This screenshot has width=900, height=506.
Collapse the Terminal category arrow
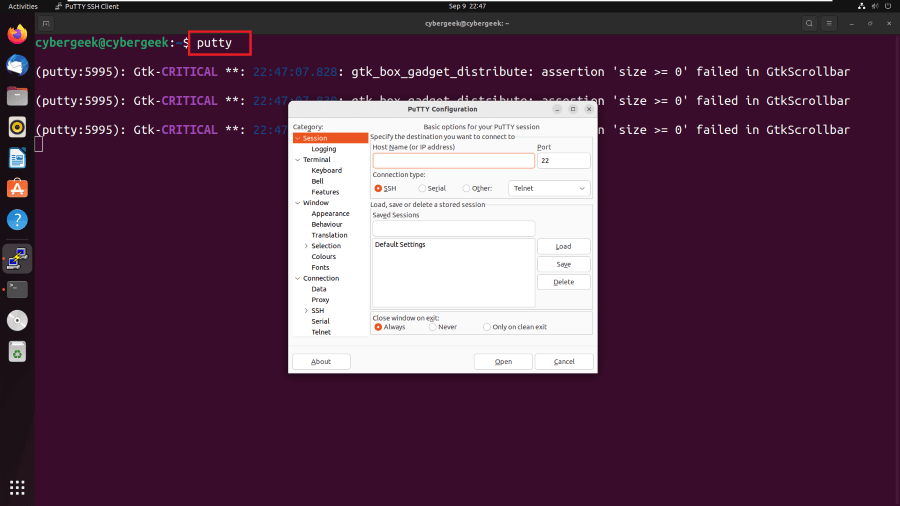297,160
